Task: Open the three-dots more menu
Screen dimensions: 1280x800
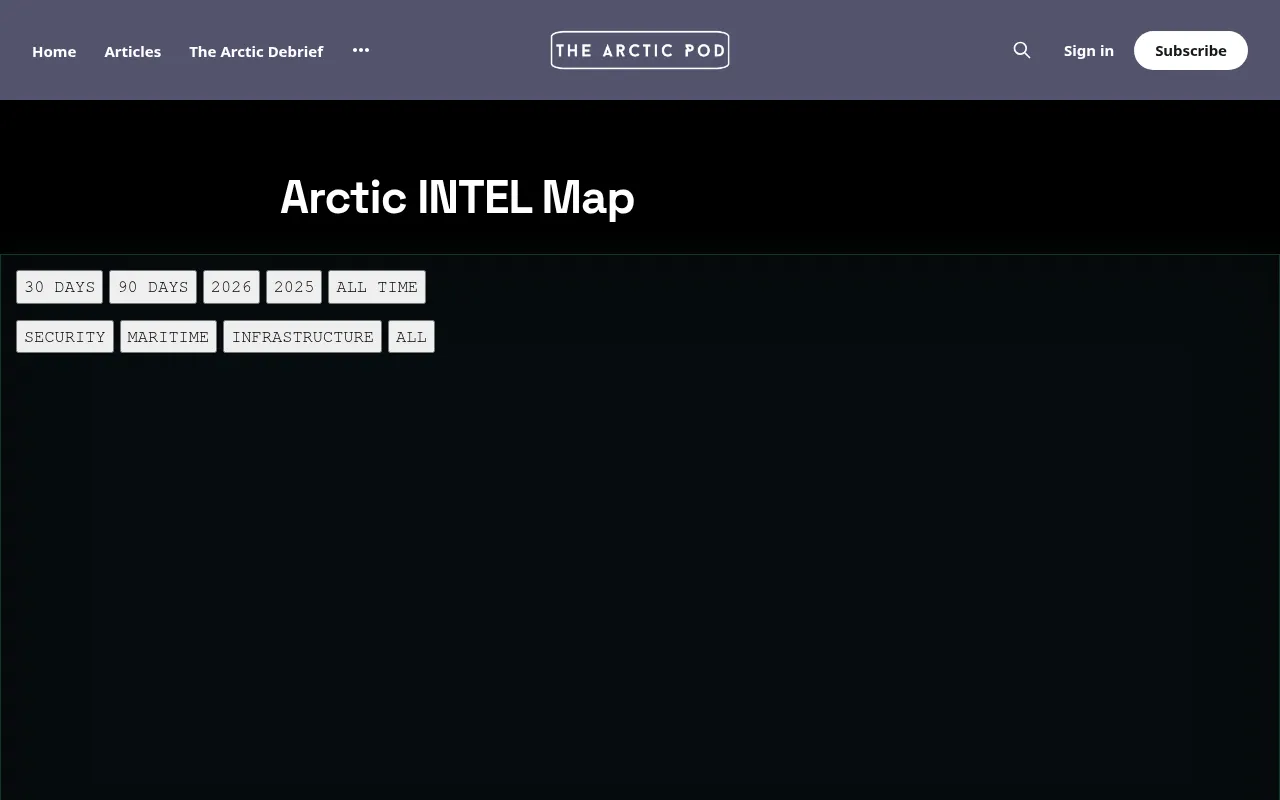Action: coord(361,50)
